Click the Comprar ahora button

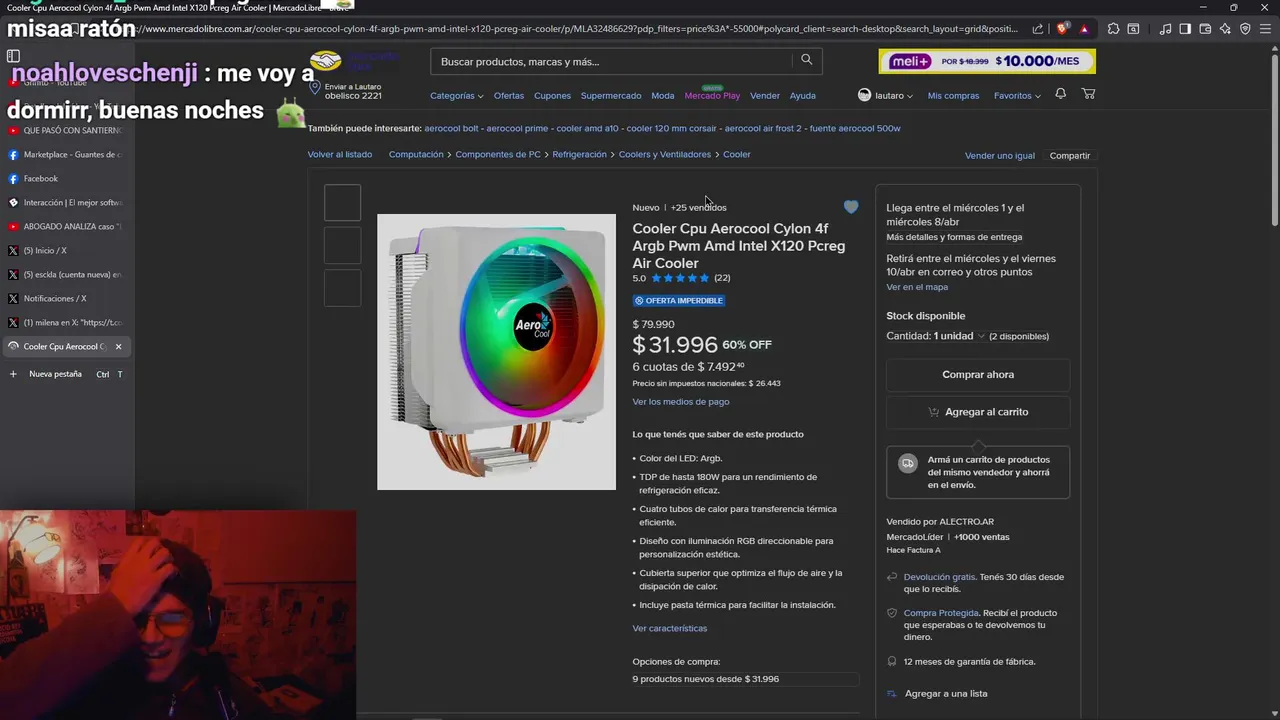(978, 375)
